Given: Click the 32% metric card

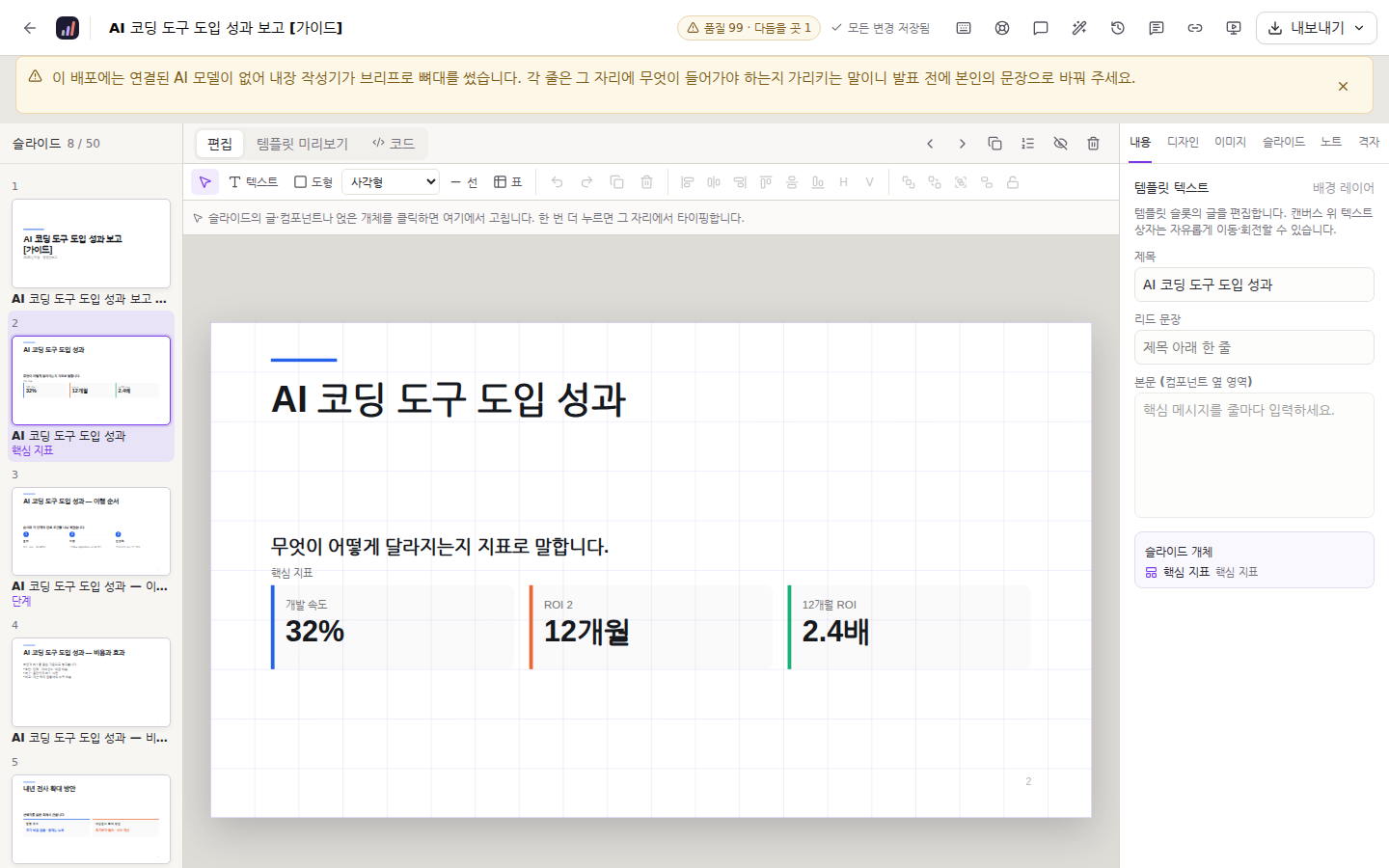Looking at the screenshot, I should (393, 627).
